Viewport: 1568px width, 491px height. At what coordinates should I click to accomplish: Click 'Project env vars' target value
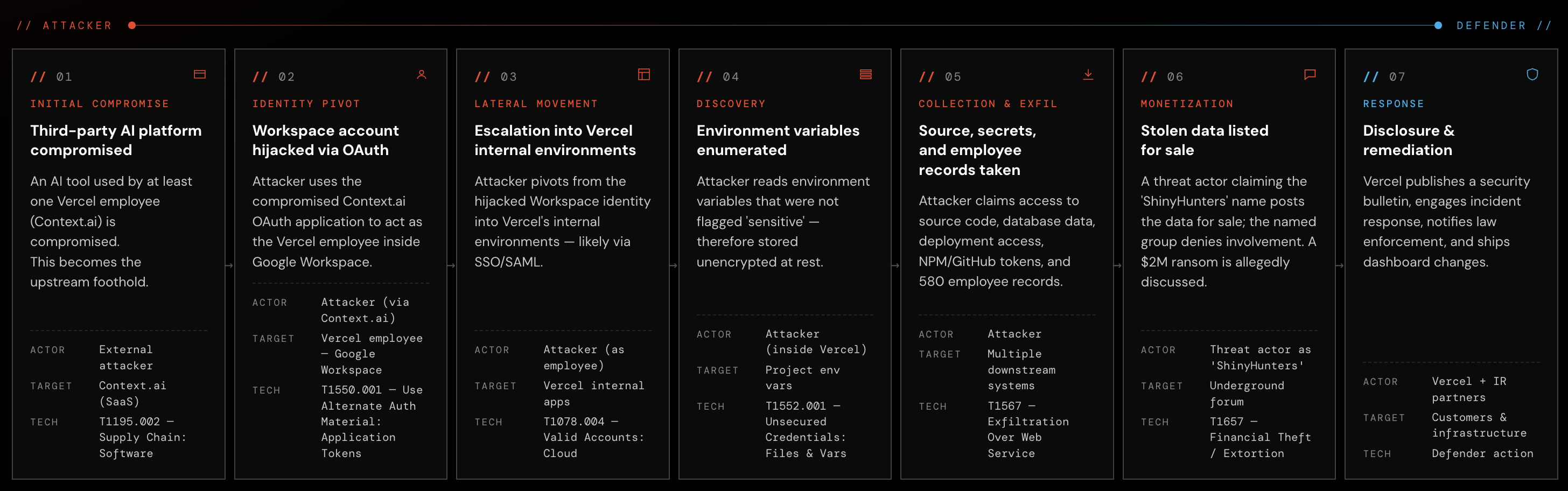(802, 378)
